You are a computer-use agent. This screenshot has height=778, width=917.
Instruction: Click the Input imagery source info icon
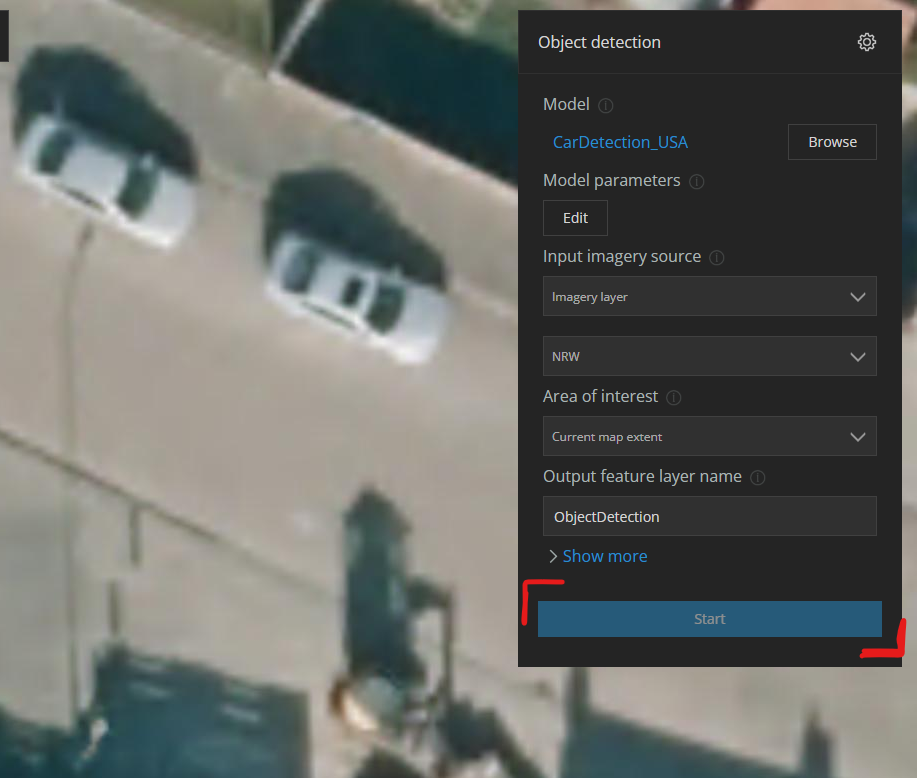(716, 257)
